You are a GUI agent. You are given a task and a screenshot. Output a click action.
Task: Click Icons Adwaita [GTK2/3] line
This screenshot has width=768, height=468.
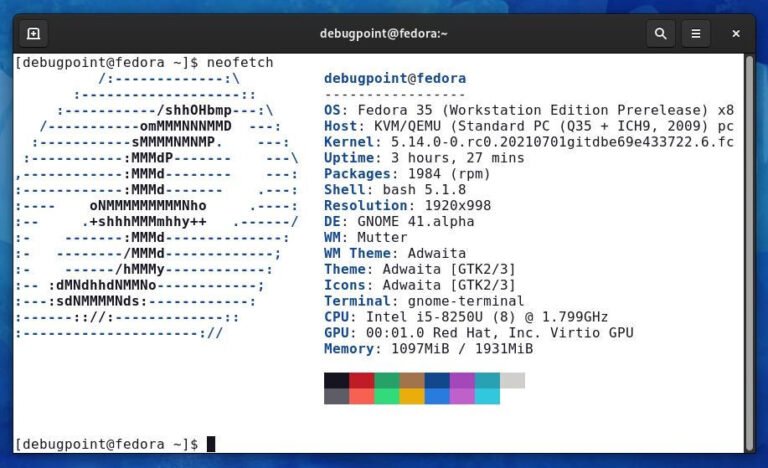(x=420, y=285)
